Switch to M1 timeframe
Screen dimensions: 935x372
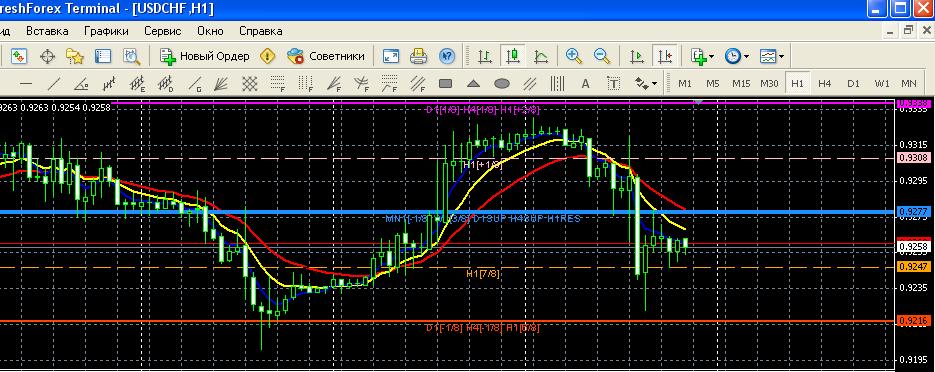(x=685, y=83)
